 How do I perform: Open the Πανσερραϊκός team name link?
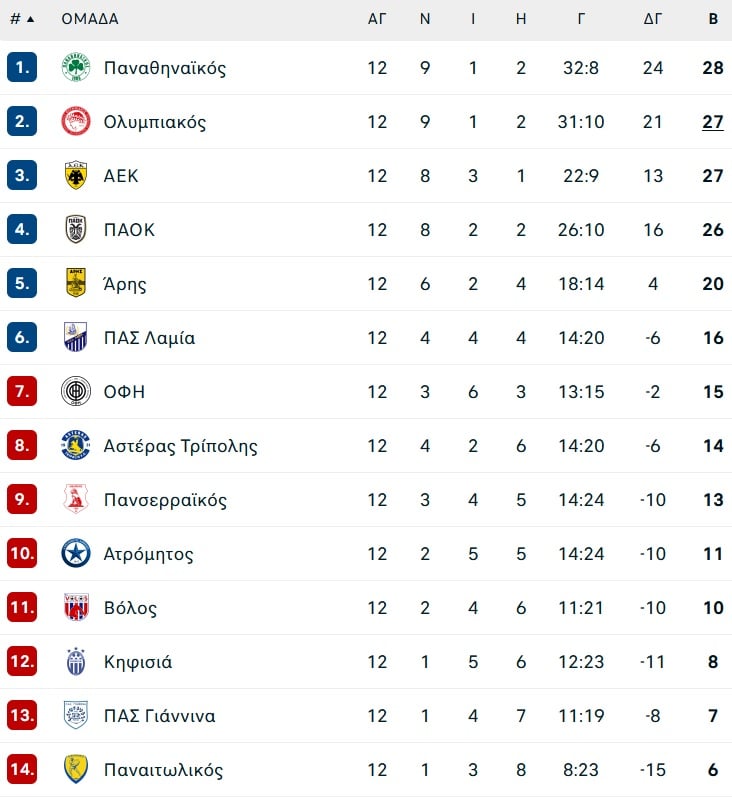point(165,499)
